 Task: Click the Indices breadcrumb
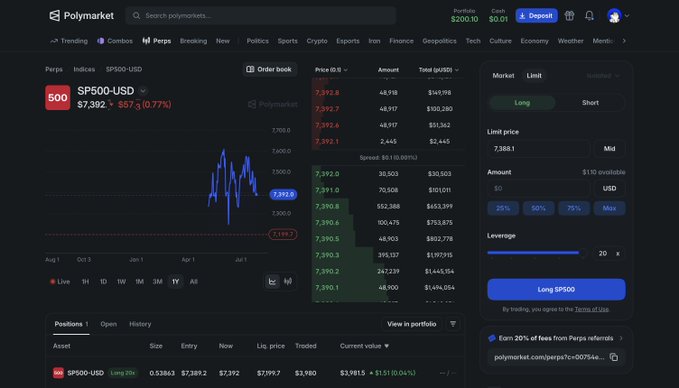(84, 69)
